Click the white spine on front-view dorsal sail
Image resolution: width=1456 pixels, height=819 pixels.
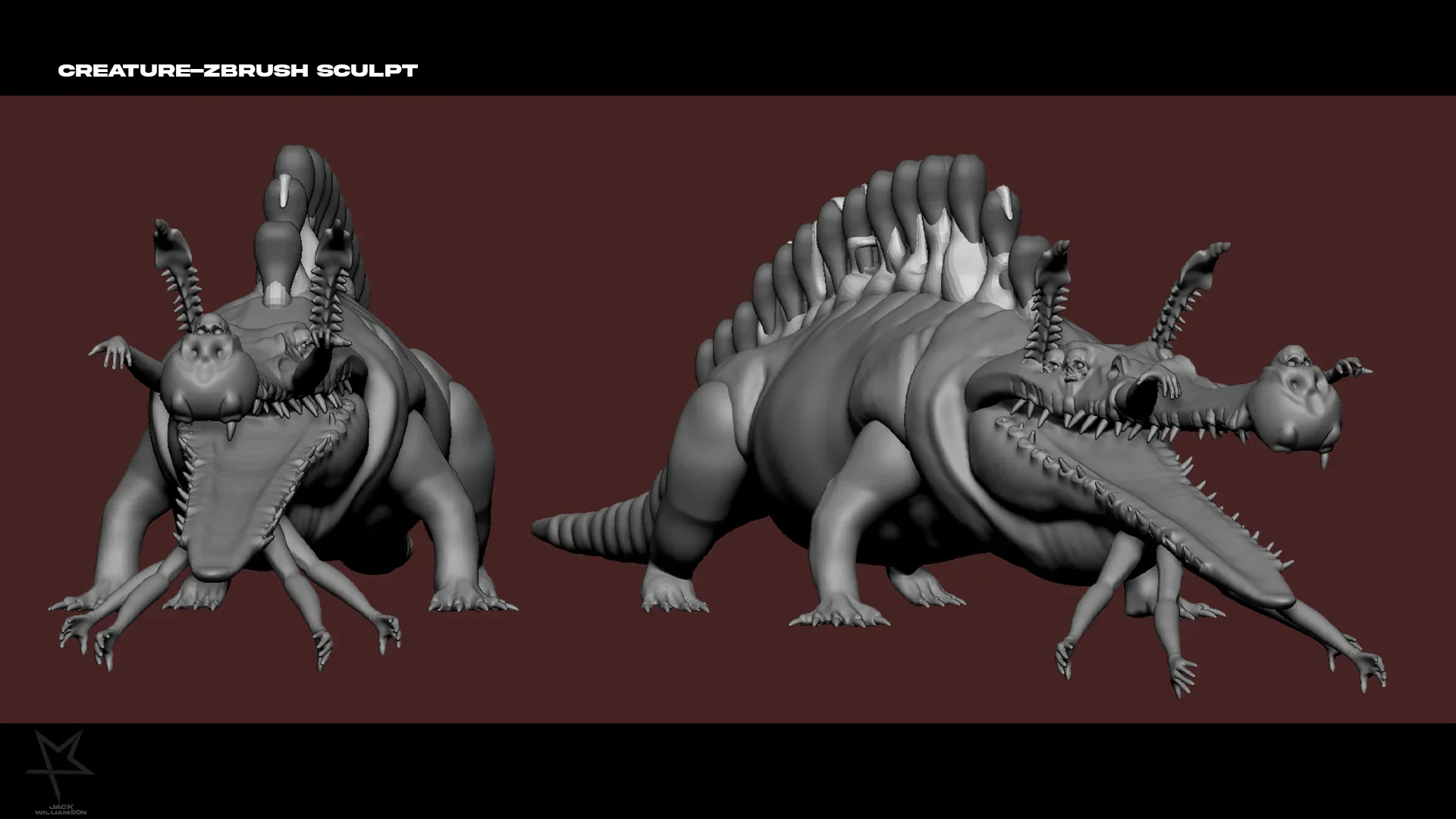pos(285,191)
